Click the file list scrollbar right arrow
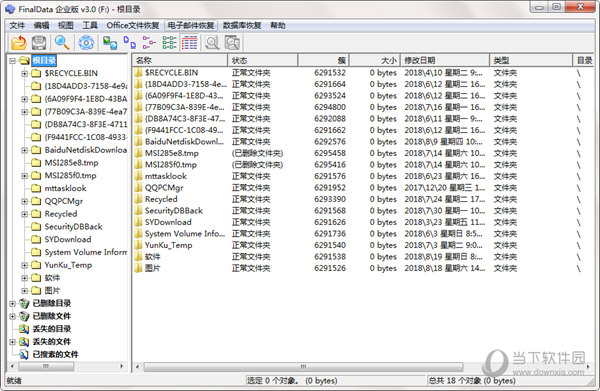Image resolution: width=600 pixels, height=391 pixels. pyautogui.click(x=587, y=367)
